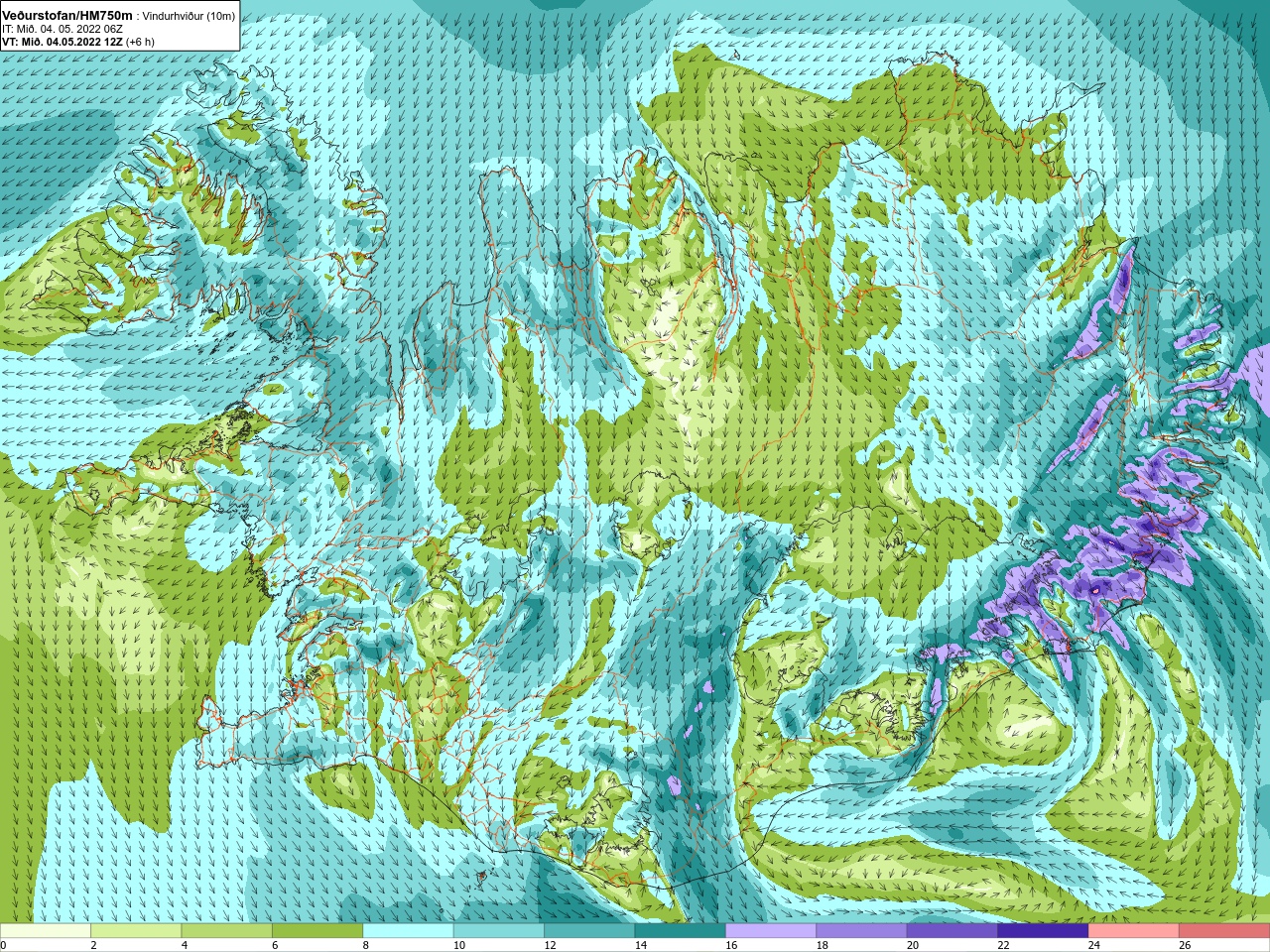Click the legend value label 26
The image size is (1270, 952).
click(x=1185, y=945)
